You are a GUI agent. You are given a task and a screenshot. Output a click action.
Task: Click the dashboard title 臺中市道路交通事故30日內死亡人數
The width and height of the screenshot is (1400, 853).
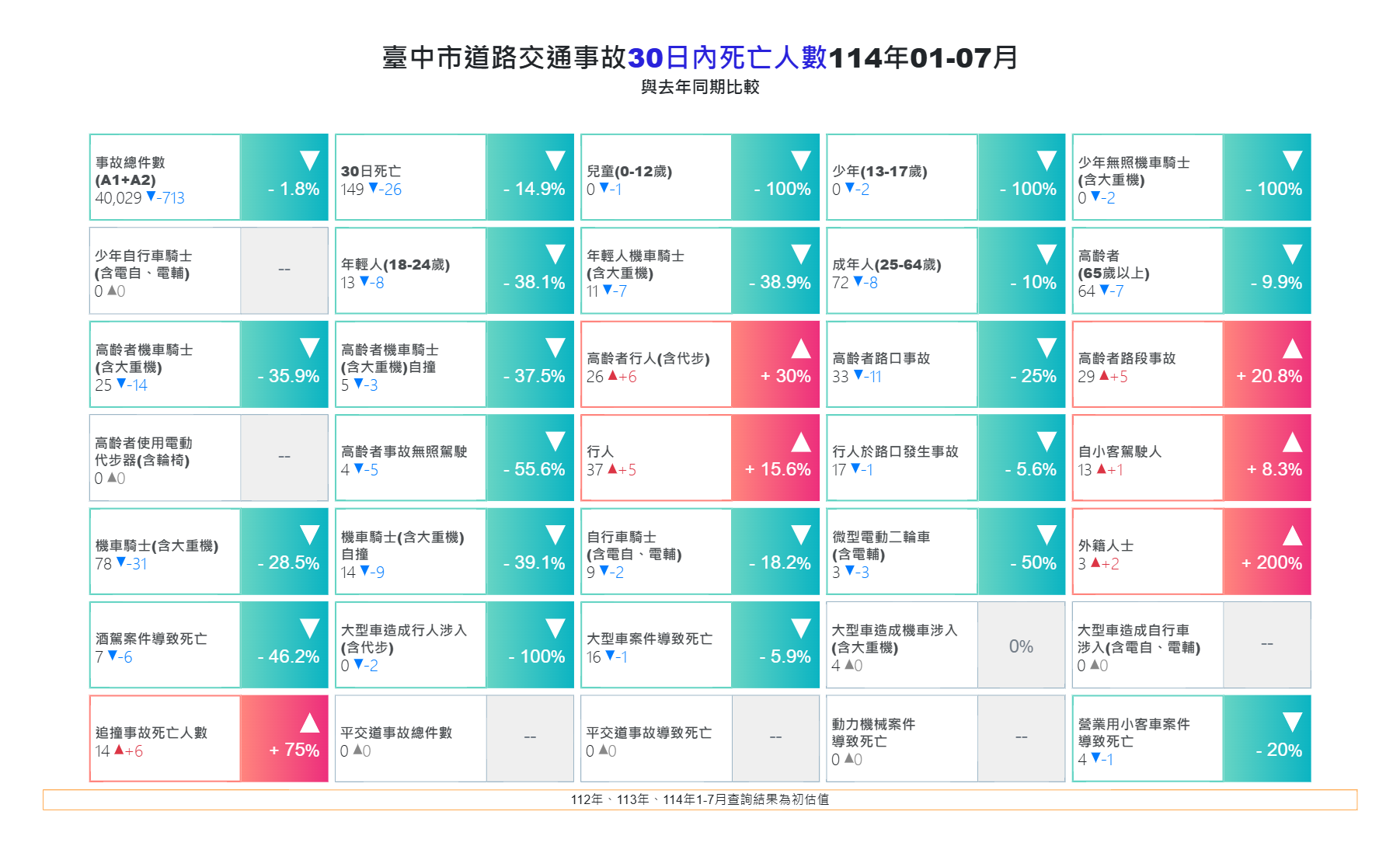[699, 57]
